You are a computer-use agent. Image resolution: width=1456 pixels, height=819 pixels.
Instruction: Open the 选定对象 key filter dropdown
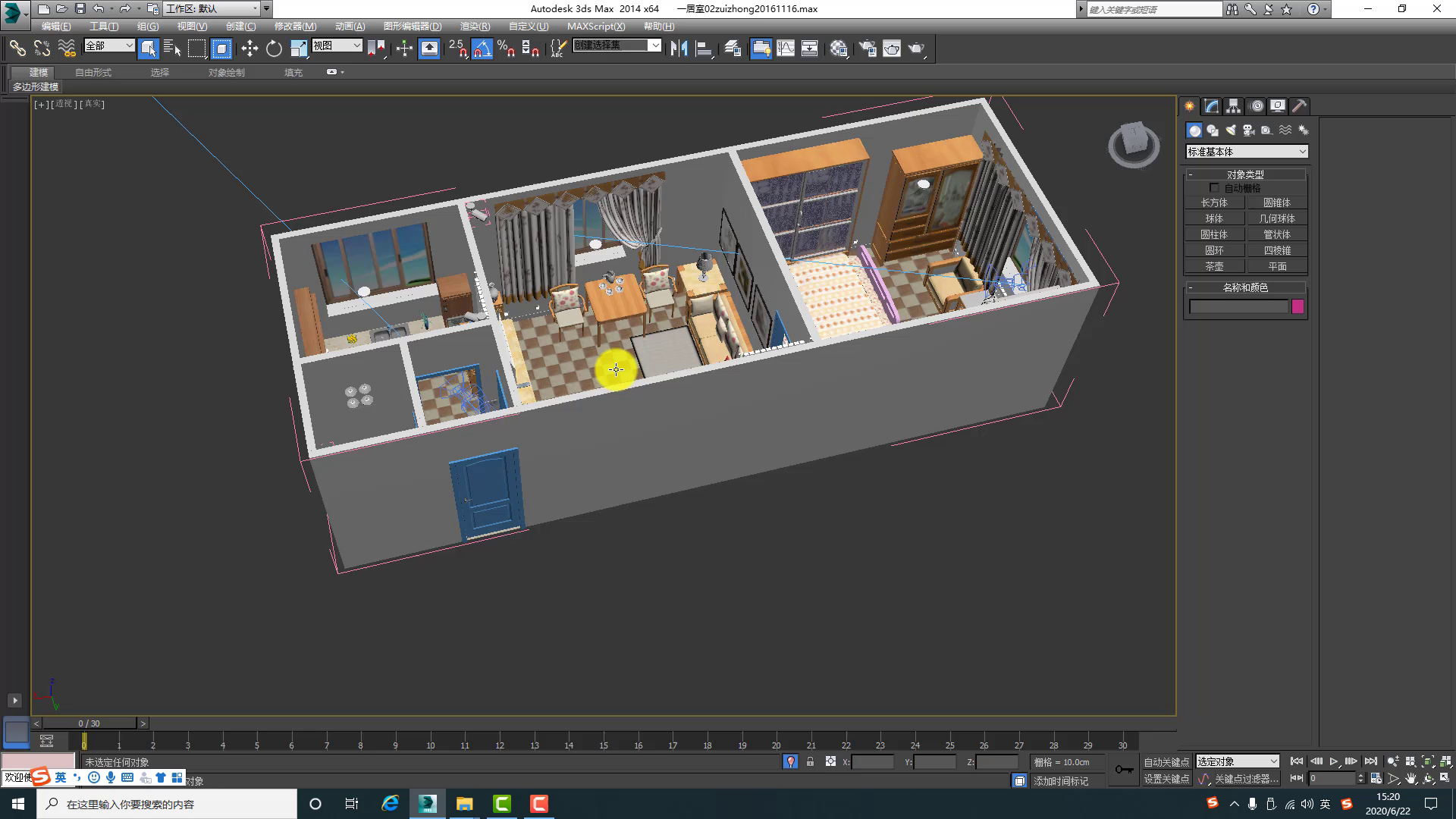click(1238, 761)
